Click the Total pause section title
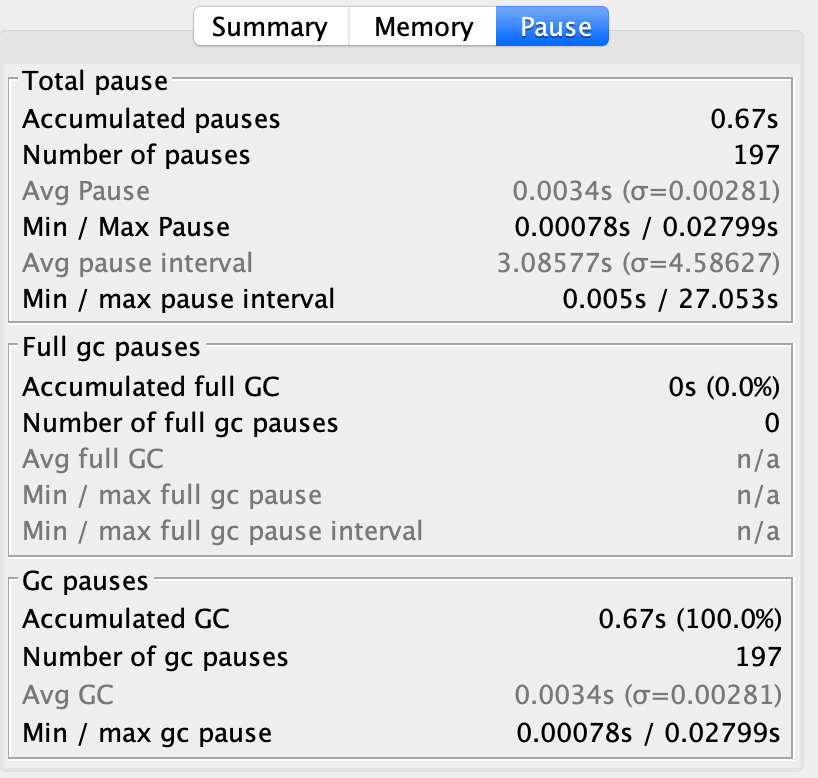The width and height of the screenshot is (818, 778). pos(95,82)
